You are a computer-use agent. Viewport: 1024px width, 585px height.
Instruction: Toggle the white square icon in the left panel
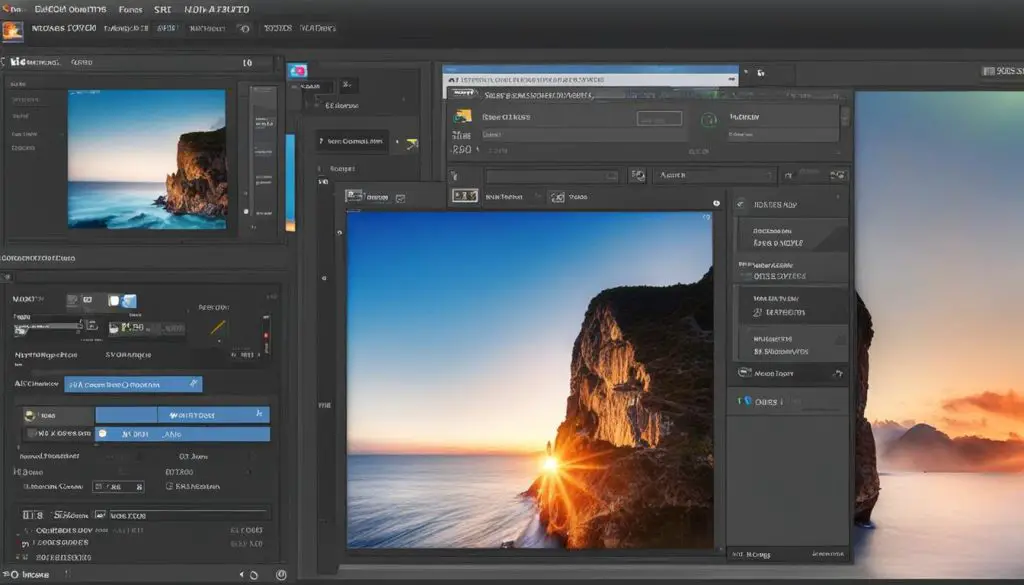click(x=114, y=301)
